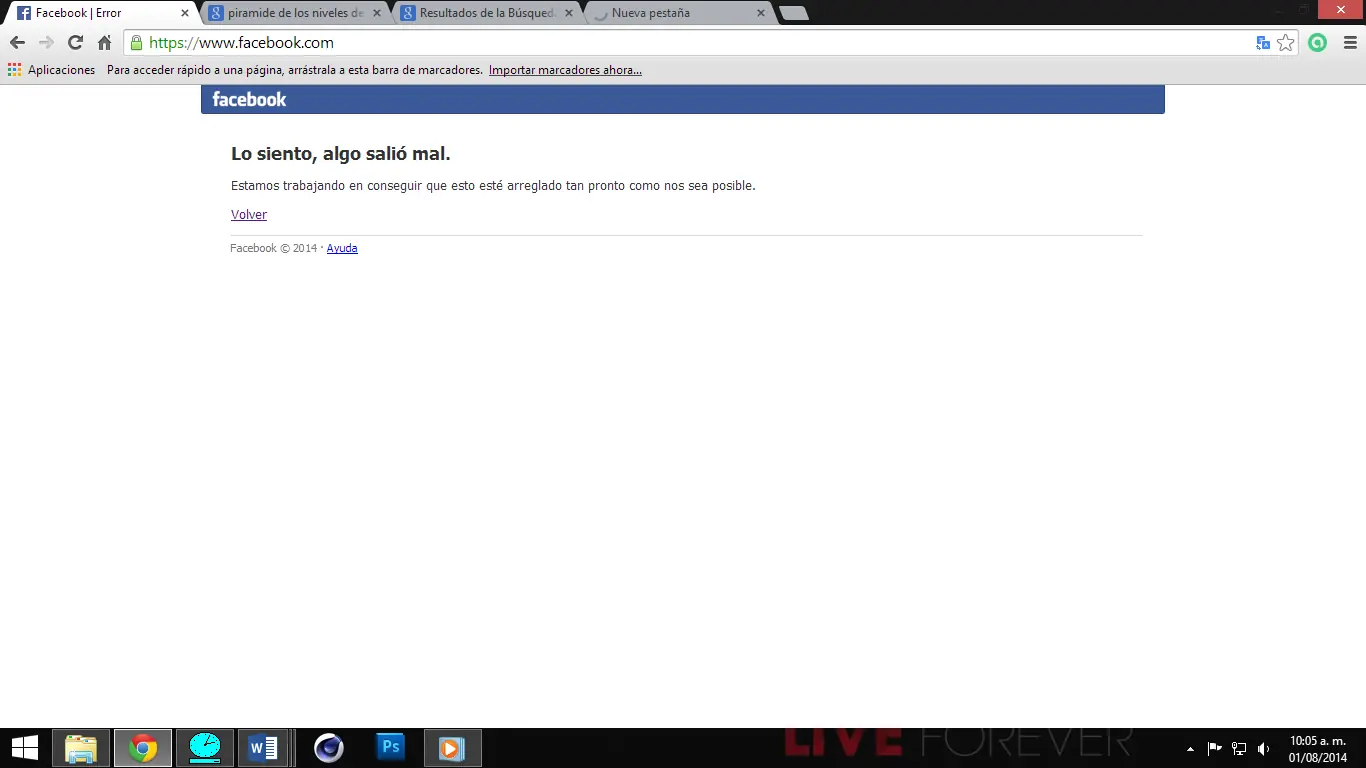The width and height of the screenshot is (1366, 768).
Task: Click the 'Facebook © 2014' footer text
Action: (273, 248)
